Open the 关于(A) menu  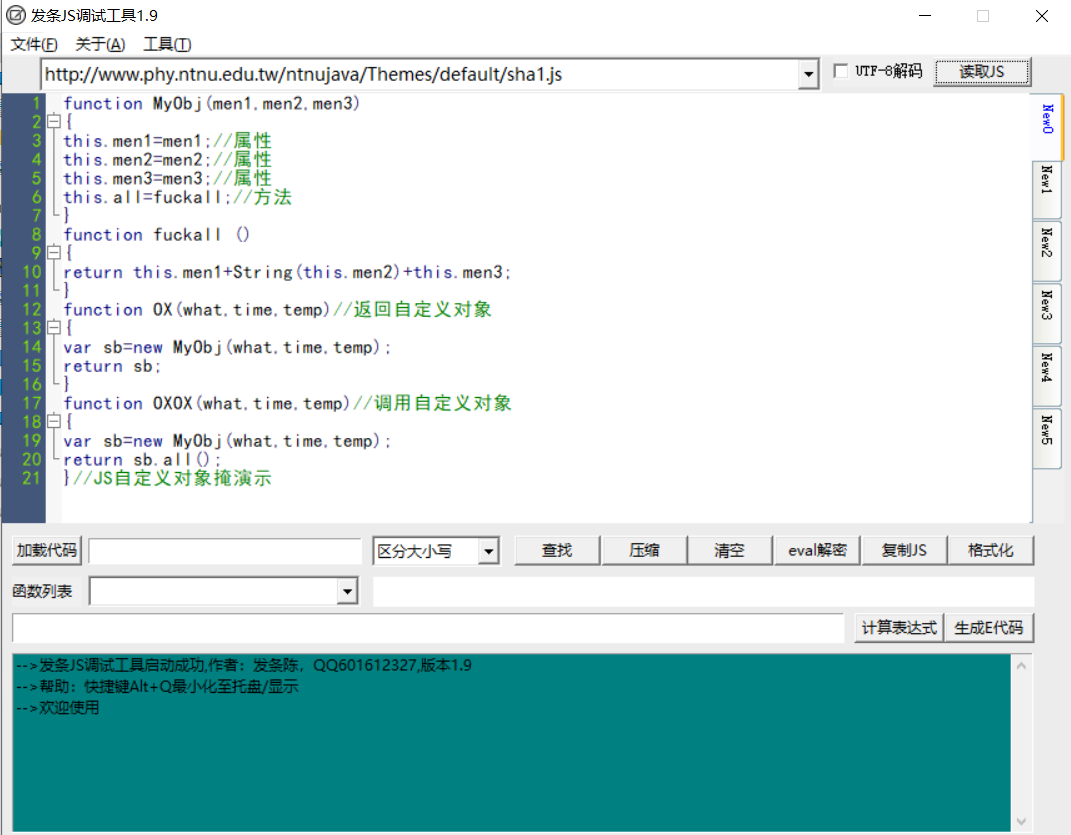100,44
